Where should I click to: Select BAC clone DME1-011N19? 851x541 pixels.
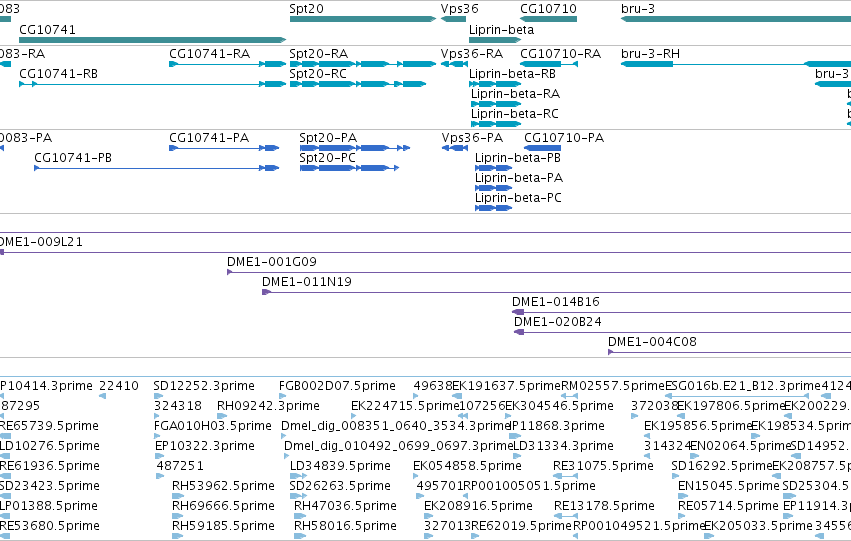tap(556, 292)
